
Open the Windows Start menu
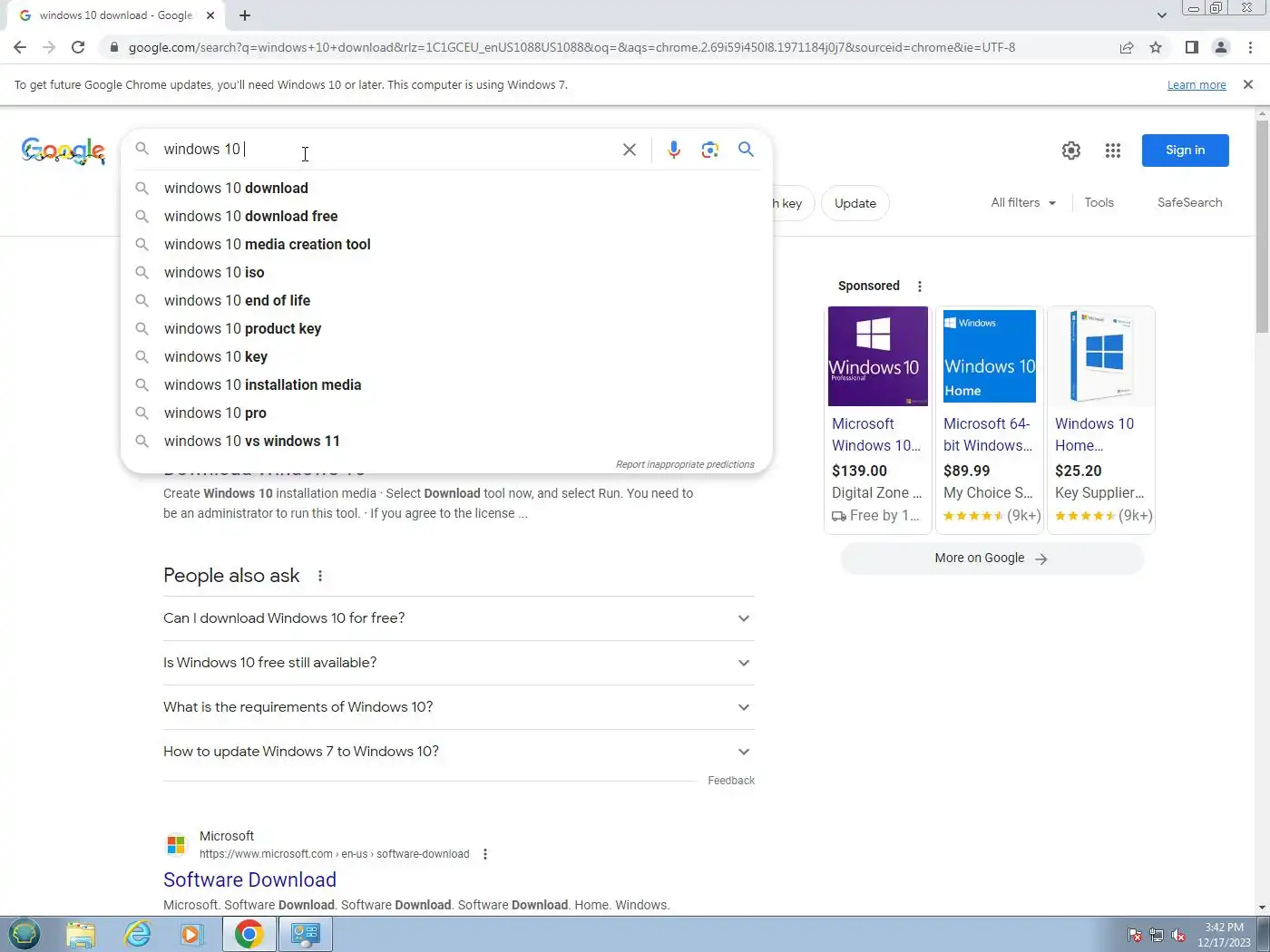click(24, 934)
